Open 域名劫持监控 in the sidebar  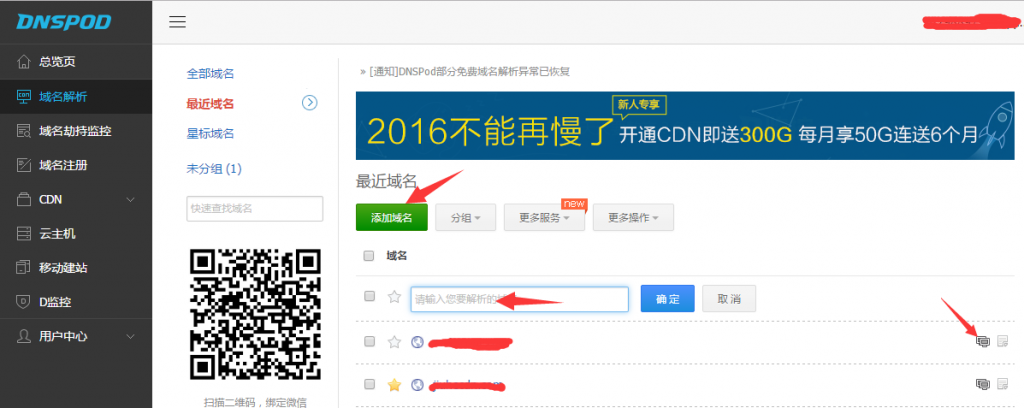tap(76, 131)
